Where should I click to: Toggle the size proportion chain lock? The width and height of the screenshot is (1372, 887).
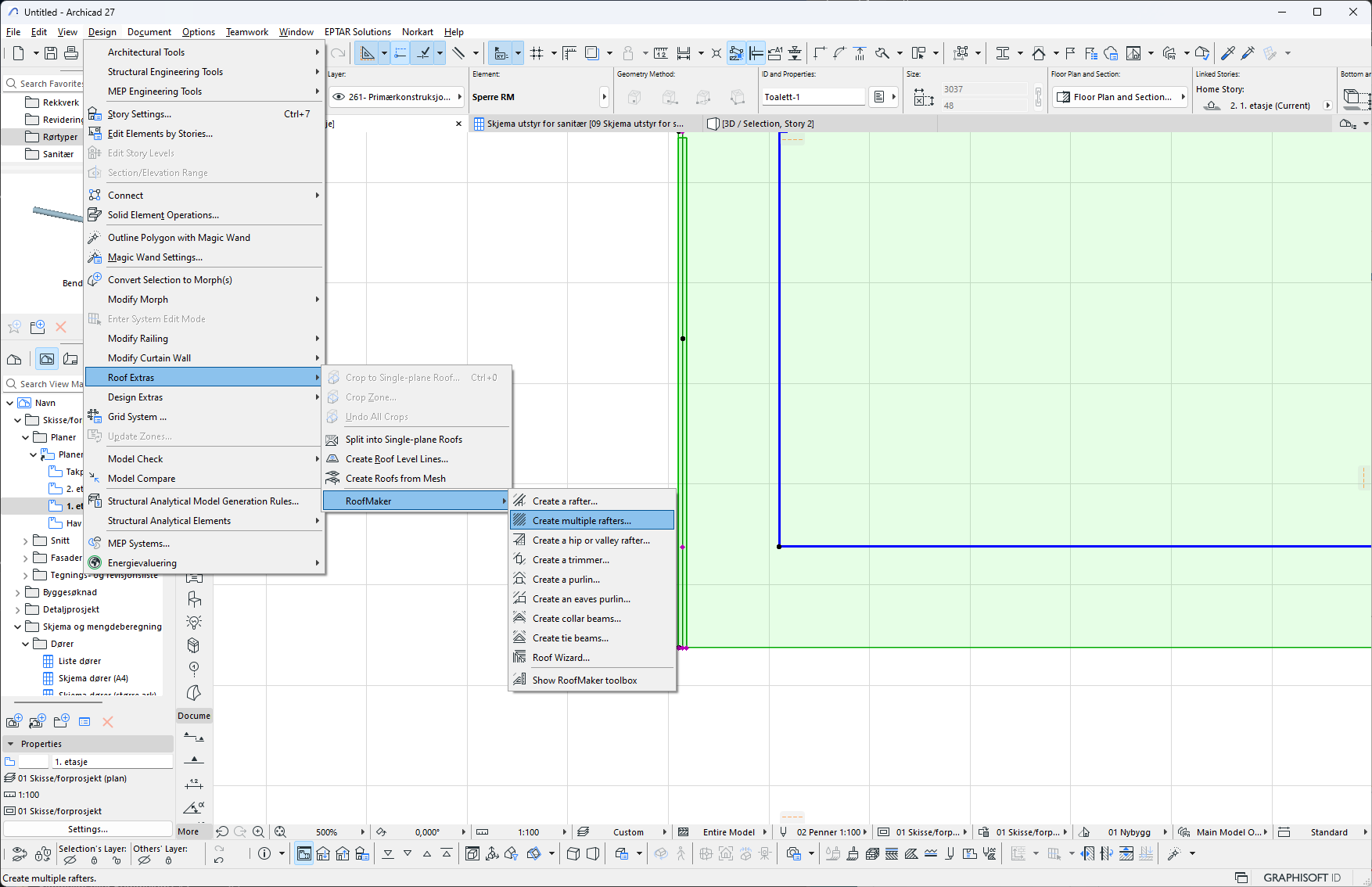[x=1038, y=97]
